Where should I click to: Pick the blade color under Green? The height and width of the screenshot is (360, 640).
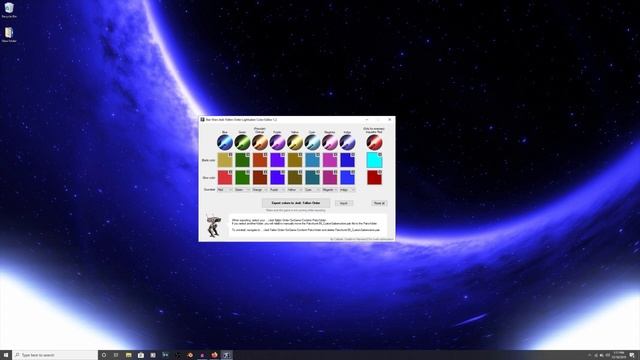coord(242,160)
